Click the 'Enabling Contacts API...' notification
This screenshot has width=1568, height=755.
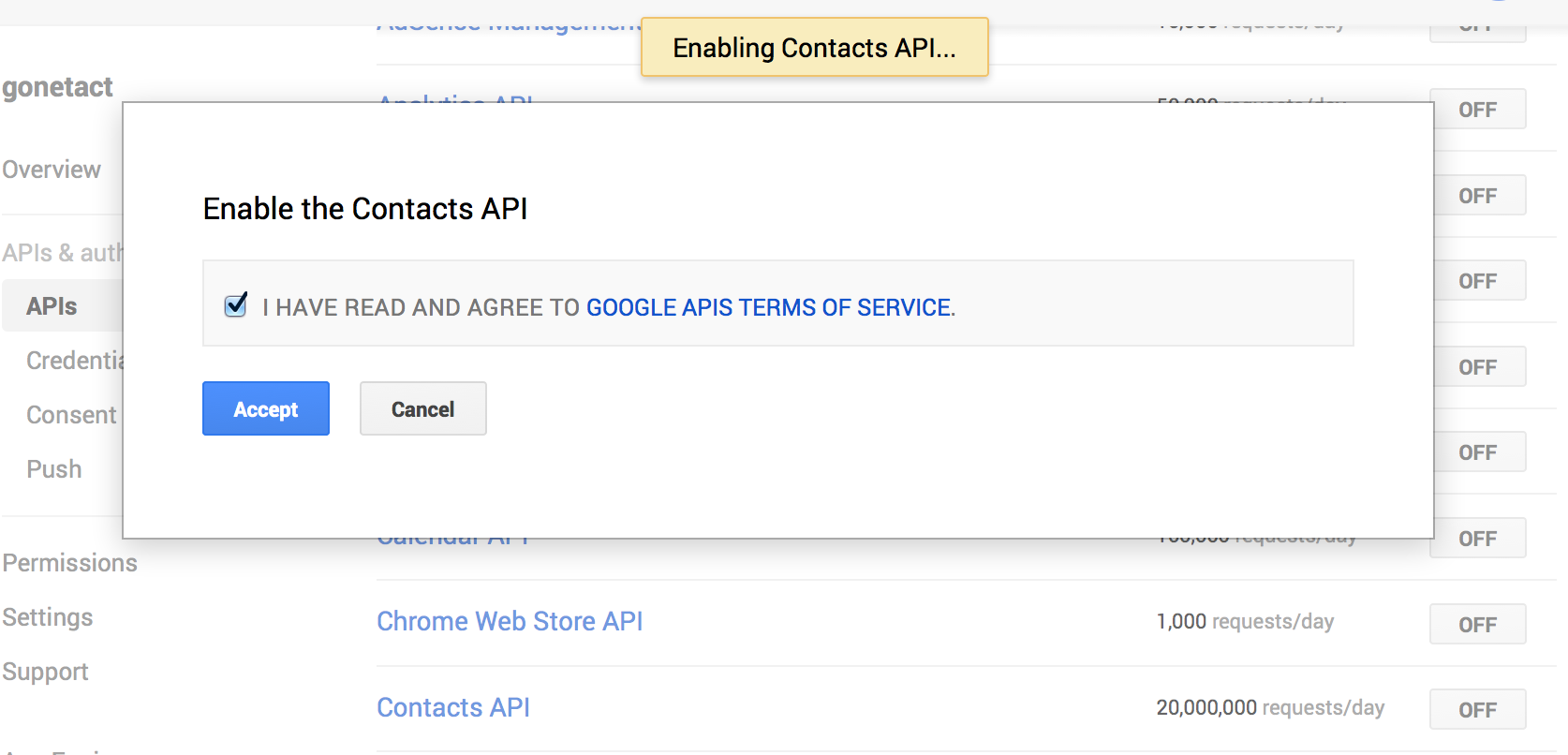(x=815, y=47)
